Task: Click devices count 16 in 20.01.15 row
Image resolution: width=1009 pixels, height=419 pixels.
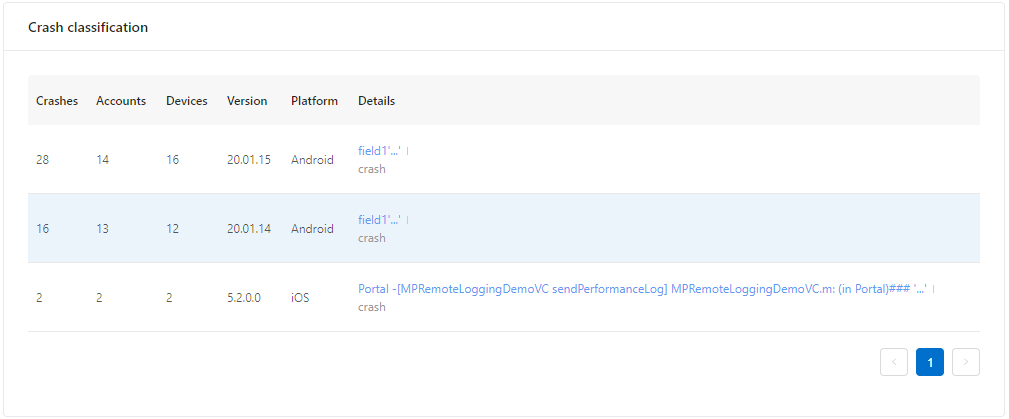Action: tap(173, 160)
